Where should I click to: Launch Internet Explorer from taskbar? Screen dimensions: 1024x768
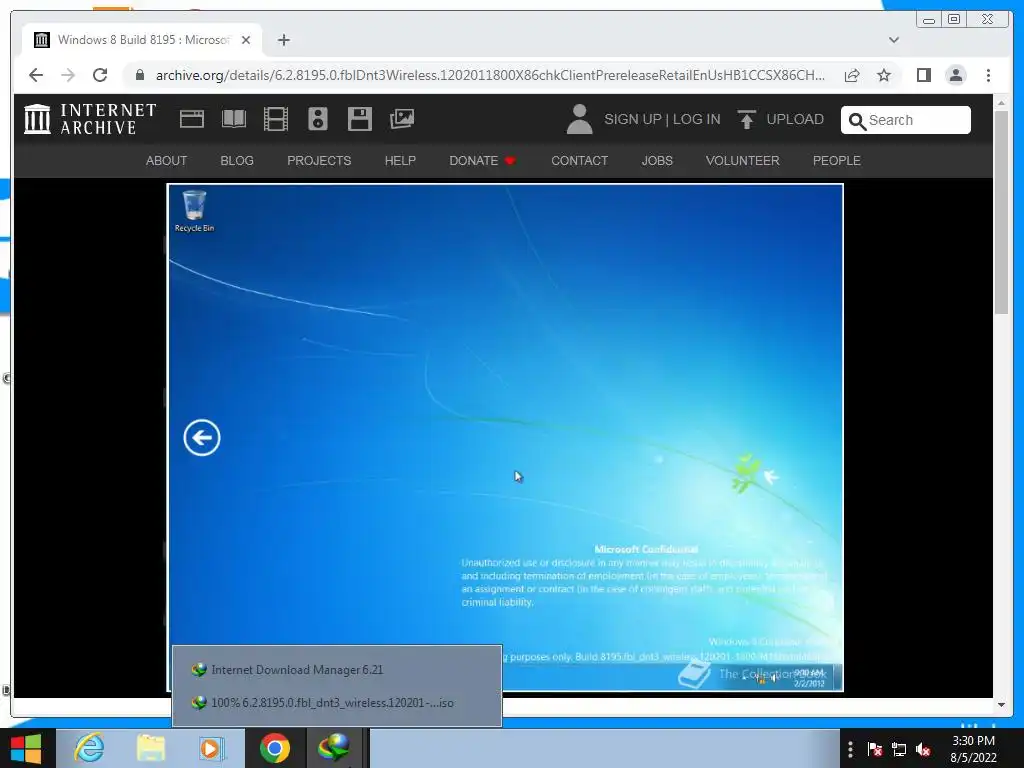pos(89,748)
